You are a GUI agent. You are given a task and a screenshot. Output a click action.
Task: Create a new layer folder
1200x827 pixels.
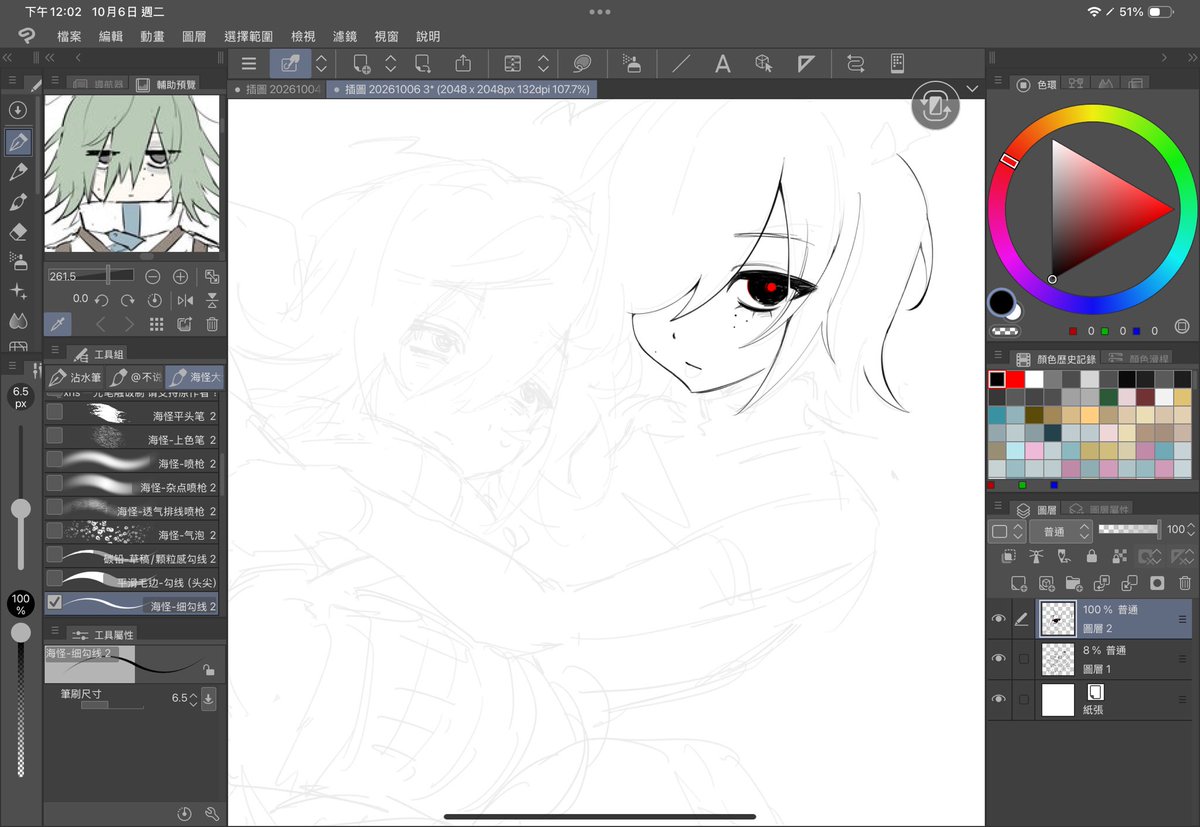pos(1074,583)
